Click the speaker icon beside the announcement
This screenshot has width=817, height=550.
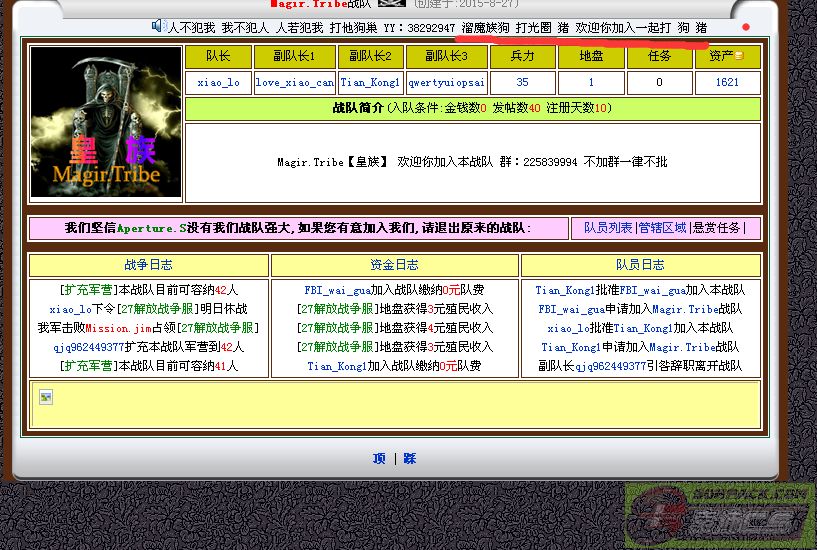click(158, 27)
